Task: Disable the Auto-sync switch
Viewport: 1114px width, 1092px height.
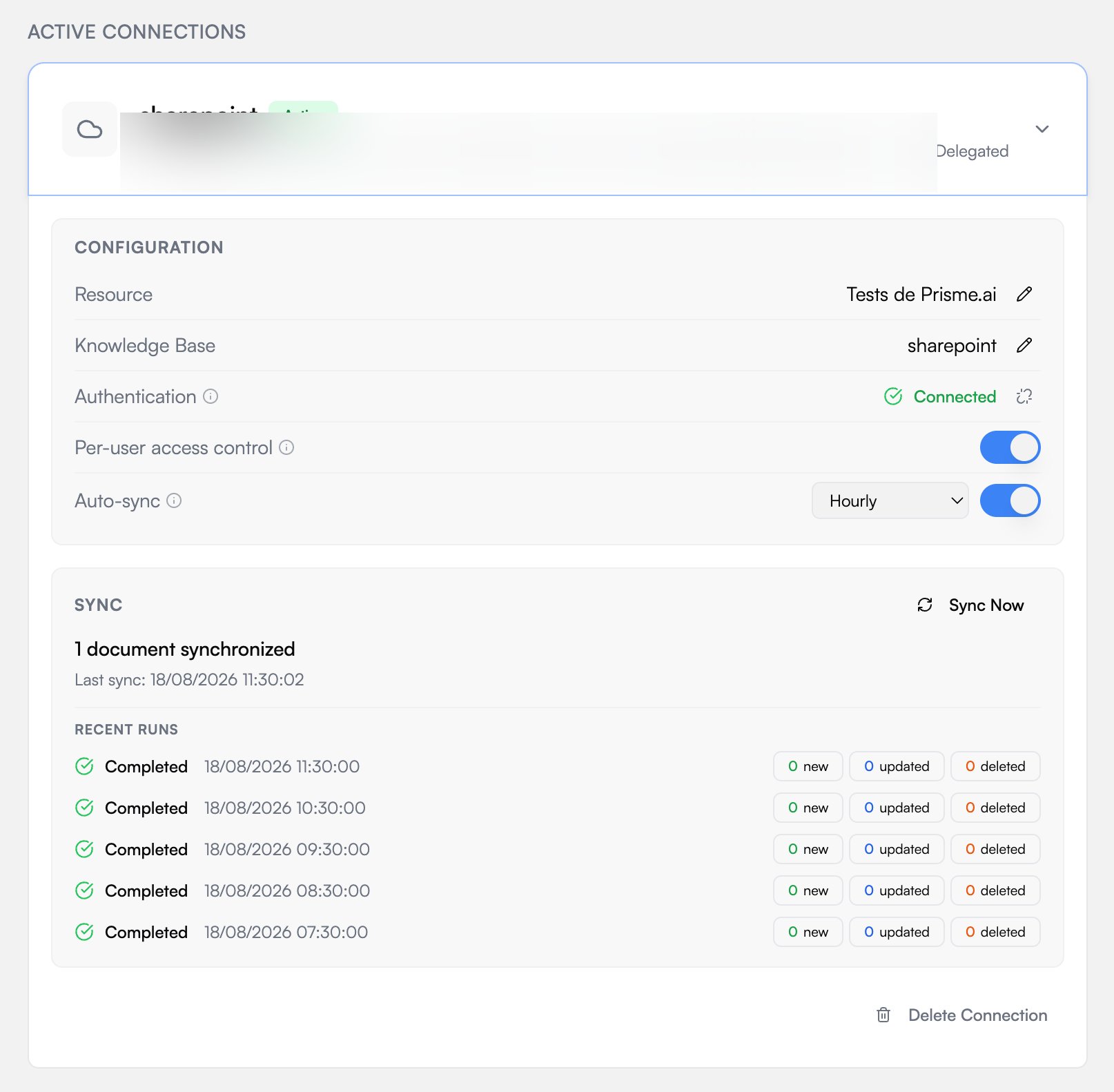Action: pos(1010,500)
